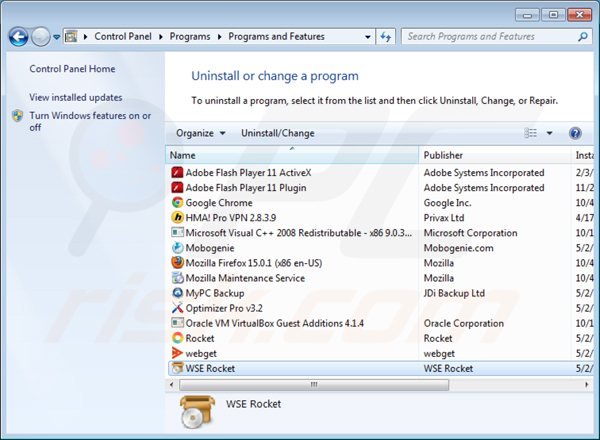This screenshot has height=440, width=600.
Task: Click the Oracle VM VirtualBox icon
Action: click(177, 323)
